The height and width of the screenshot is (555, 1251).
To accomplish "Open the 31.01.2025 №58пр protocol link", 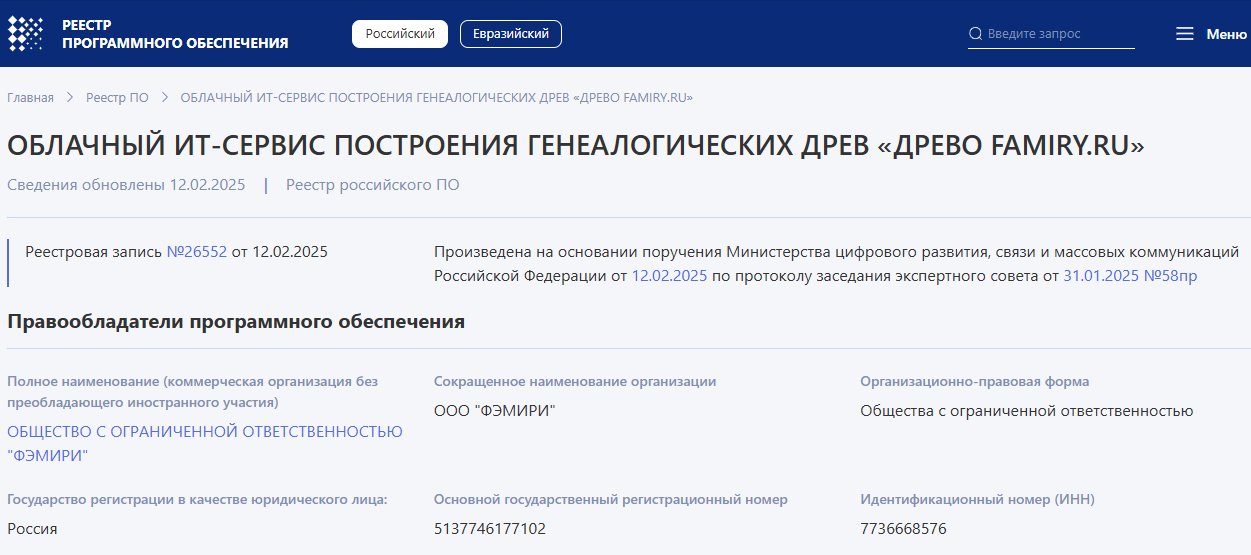I will (1129, 276).
